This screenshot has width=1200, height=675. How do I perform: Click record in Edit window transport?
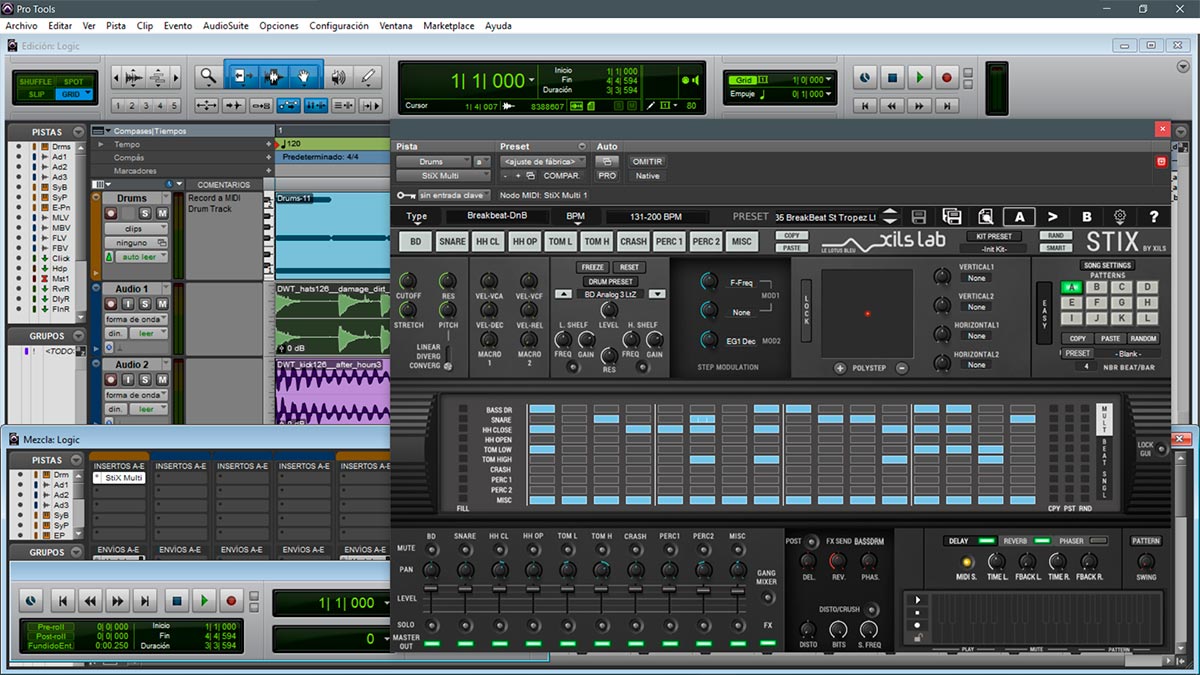click(946, 77)
